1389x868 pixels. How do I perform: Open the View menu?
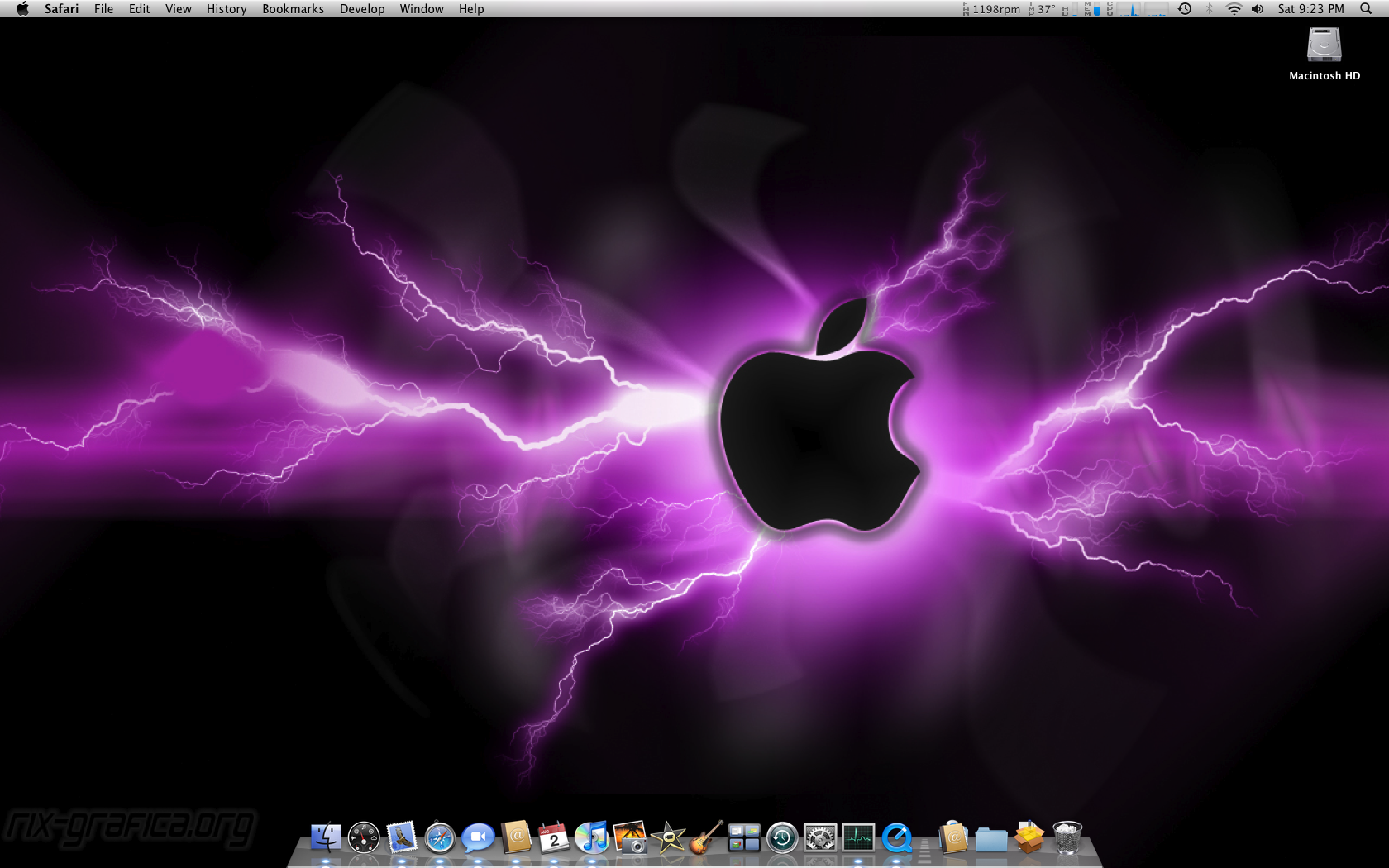(x=179, y=9)
